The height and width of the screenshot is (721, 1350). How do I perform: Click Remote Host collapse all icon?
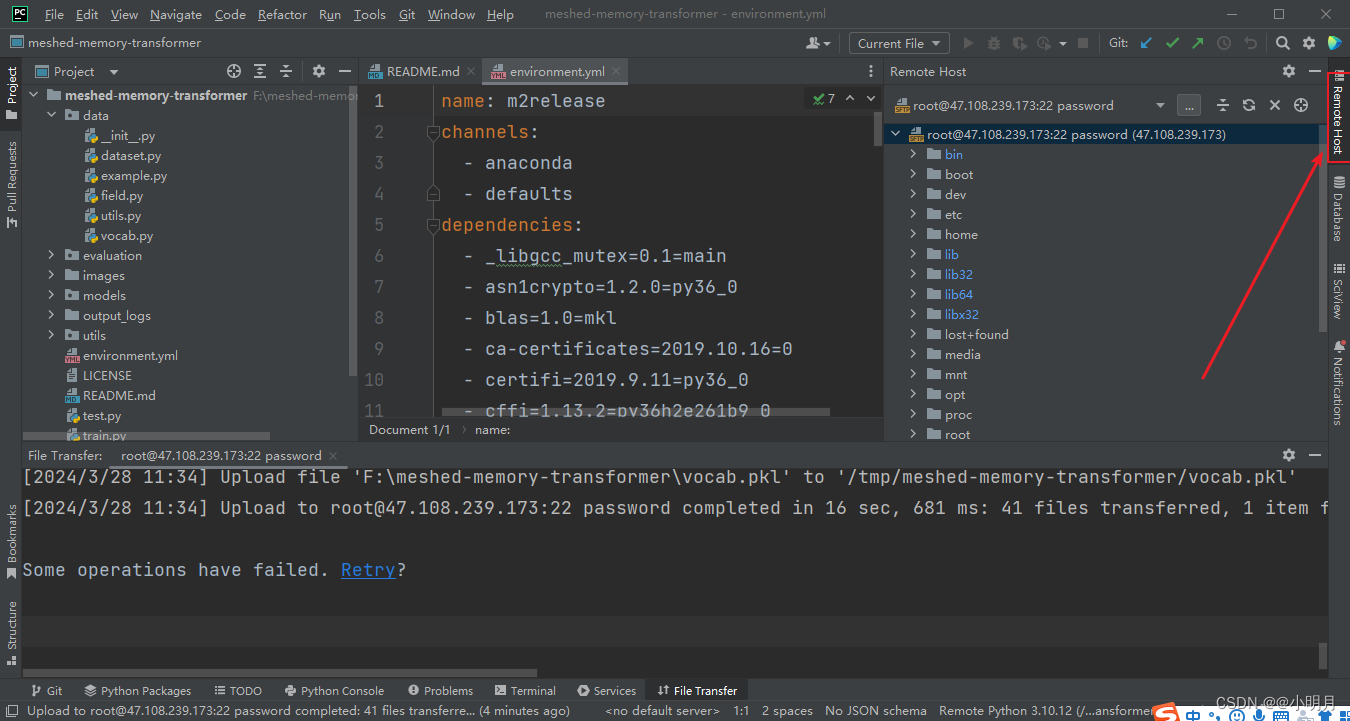tap(1222, 105)
